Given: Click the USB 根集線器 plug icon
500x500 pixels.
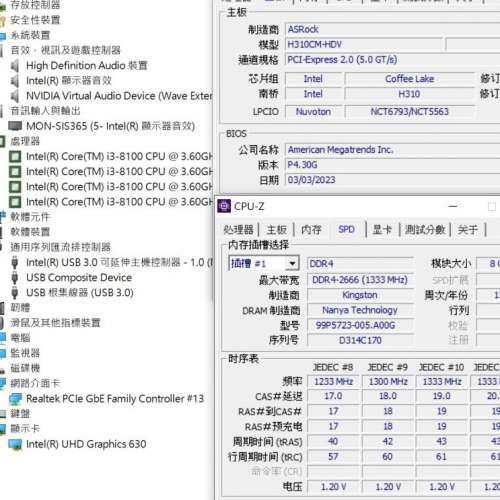Looking at the screenshot, I should tap(15, 293).
